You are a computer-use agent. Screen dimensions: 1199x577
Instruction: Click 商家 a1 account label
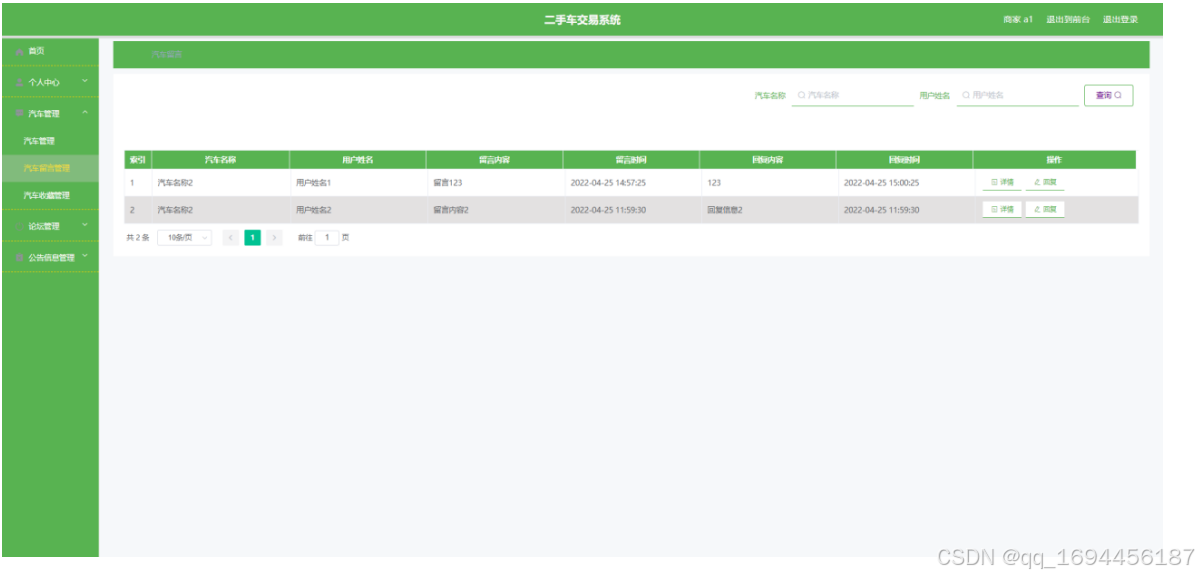(1018, 20)
